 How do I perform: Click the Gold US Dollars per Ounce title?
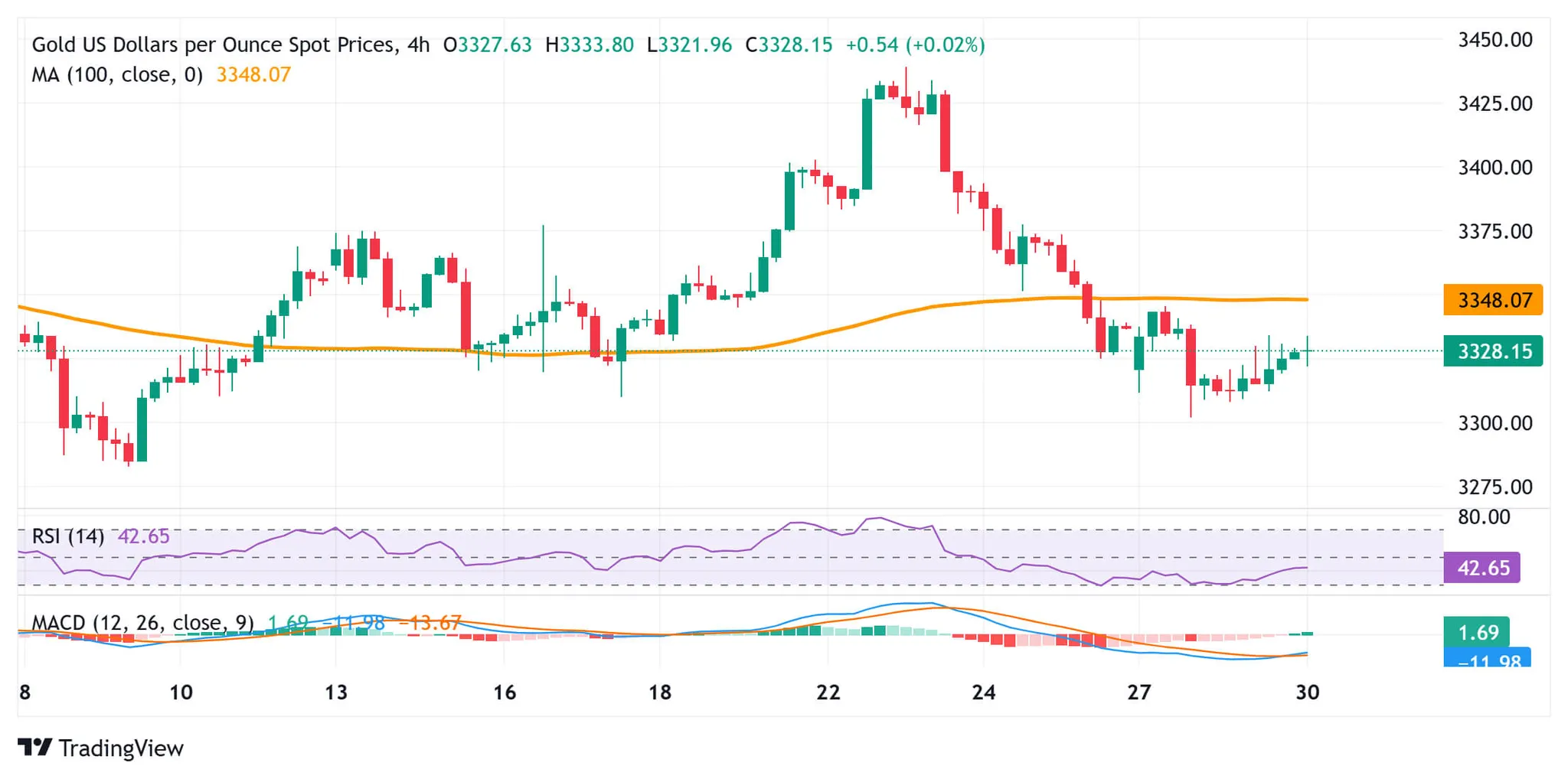point(230,45)
